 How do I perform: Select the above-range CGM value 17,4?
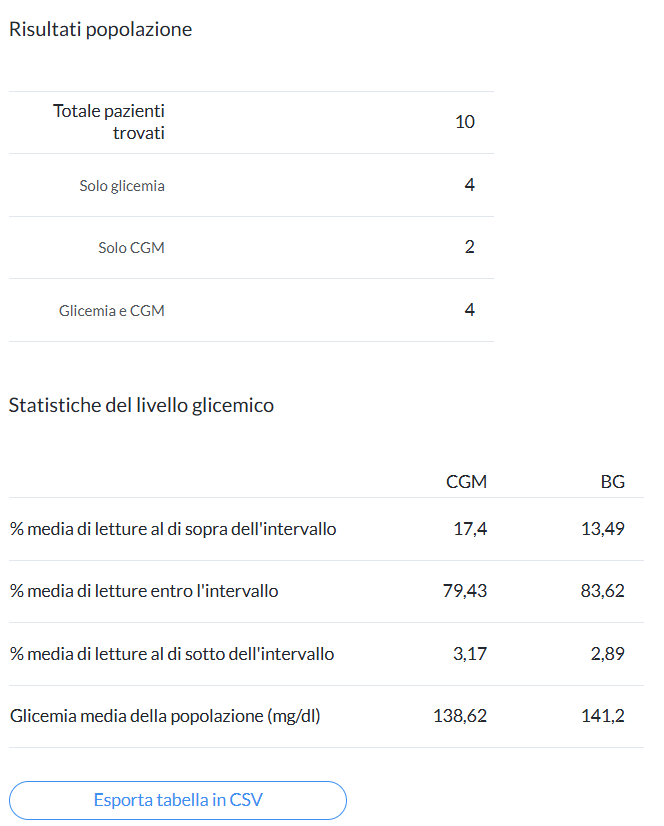pos(470,528)
